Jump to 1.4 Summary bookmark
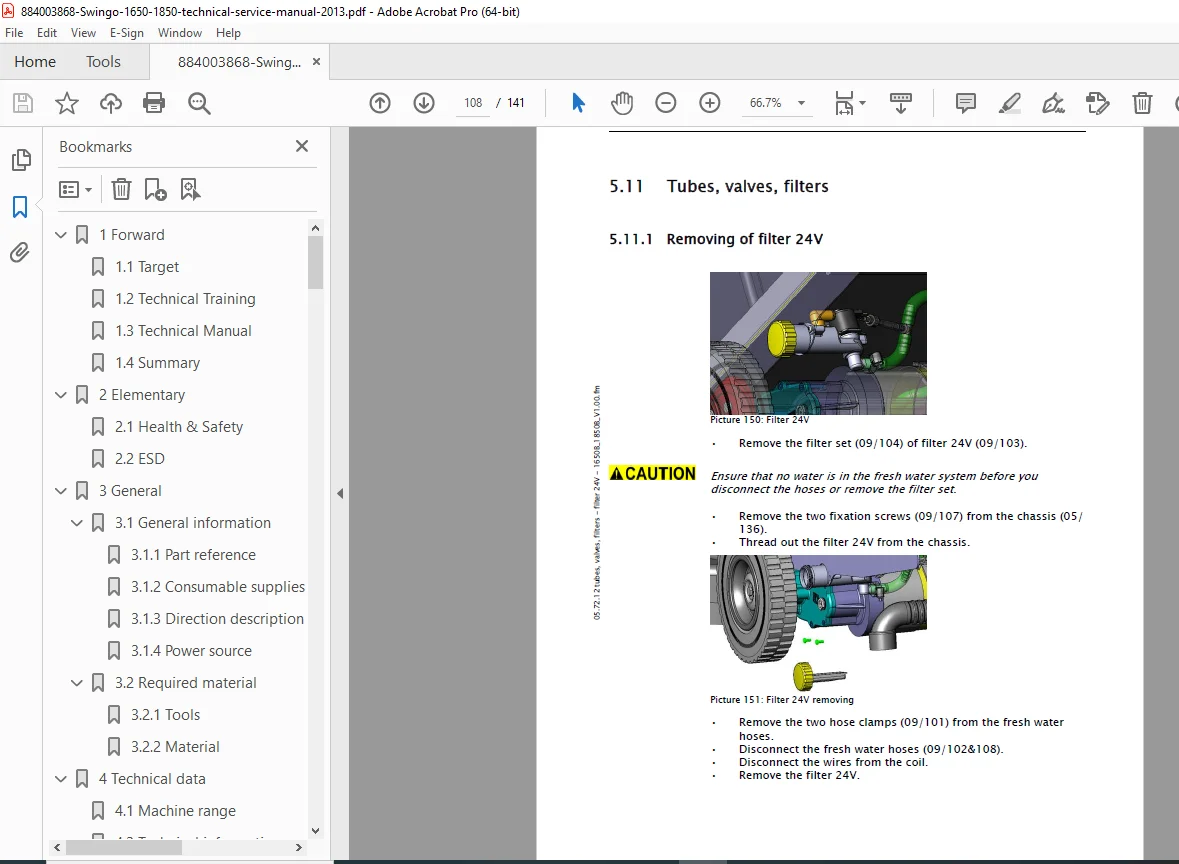This screenshot has width=1179, height=864. pyautogui.click(x=158, y=363)
